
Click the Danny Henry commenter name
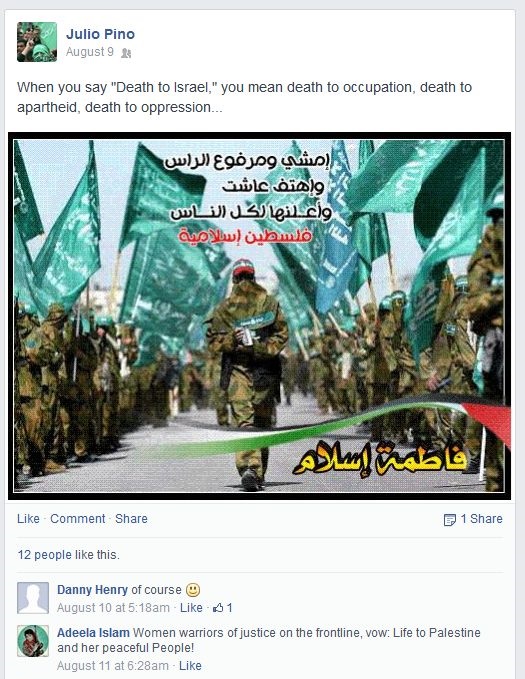pyautogui.click(x=92, y=590)
